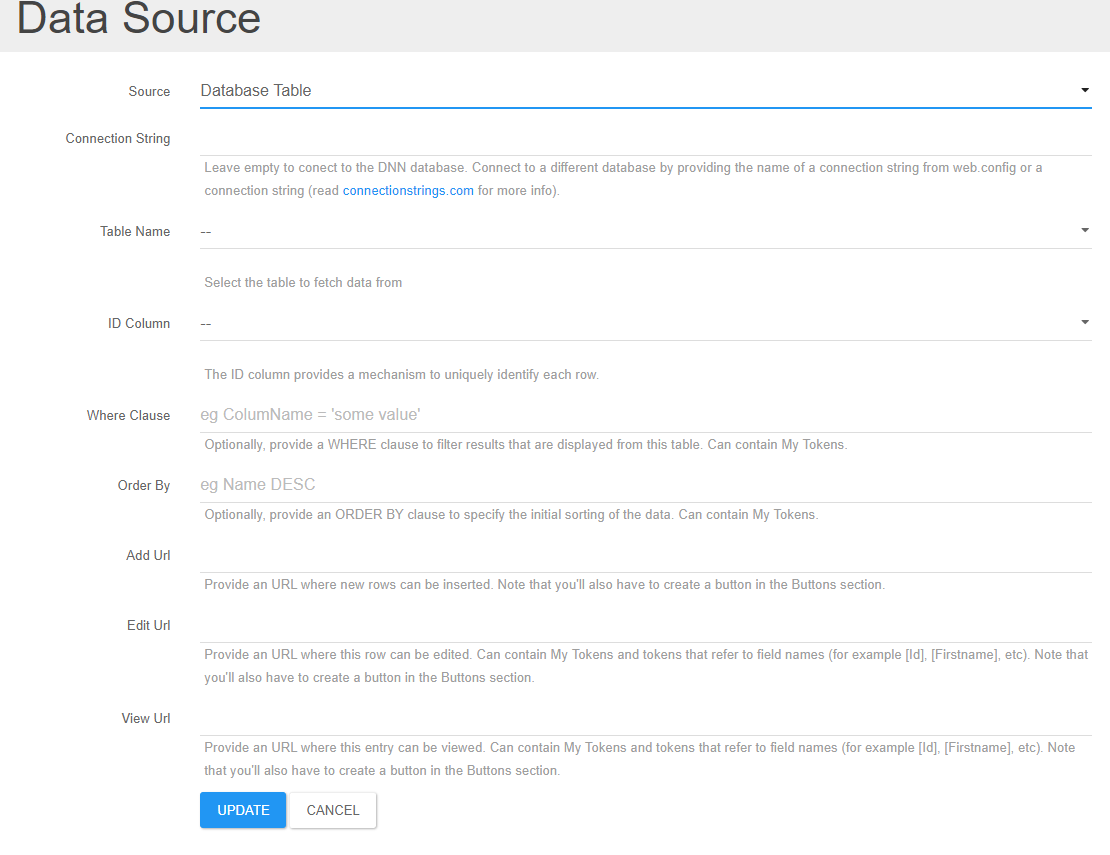Screen dimensions: 1110x855
Task: Click the ID Column dropdown caret arrow
Action: tap(1084, 322)
